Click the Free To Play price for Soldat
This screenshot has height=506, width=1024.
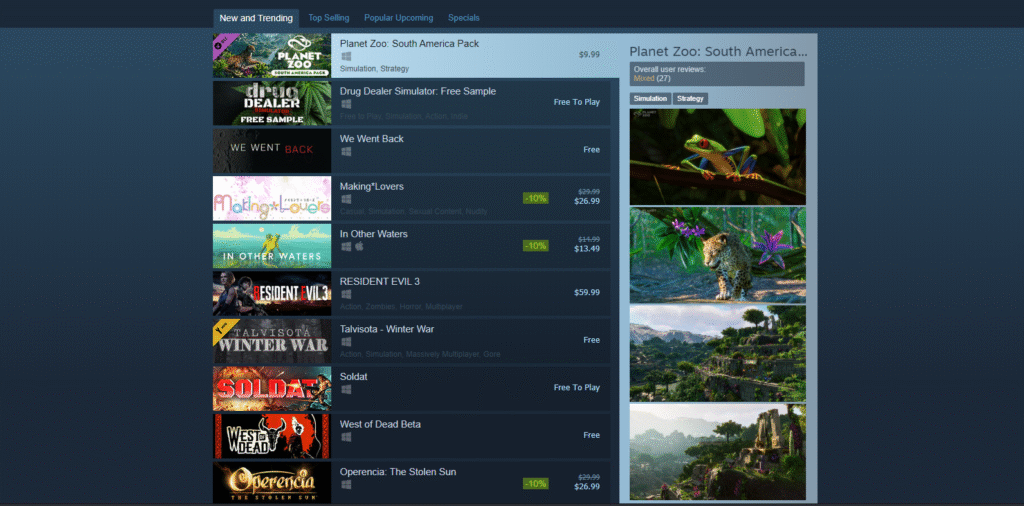pos(577,387)
